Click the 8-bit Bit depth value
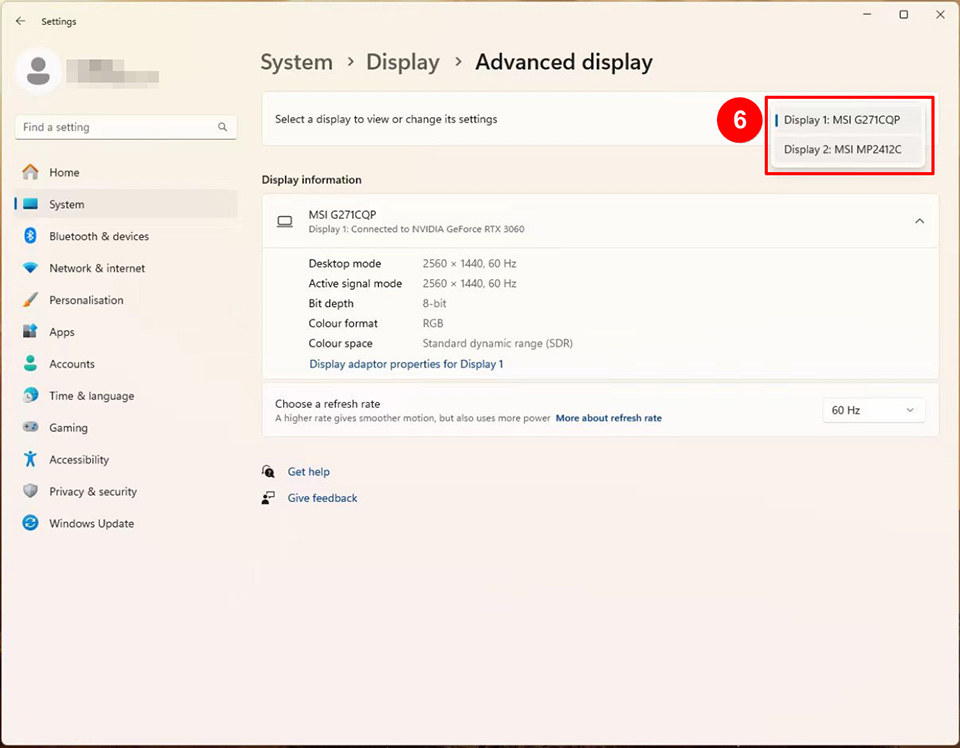Image resolution: width=960 pixels, height=748 pixels. click(x=434, y=303)
